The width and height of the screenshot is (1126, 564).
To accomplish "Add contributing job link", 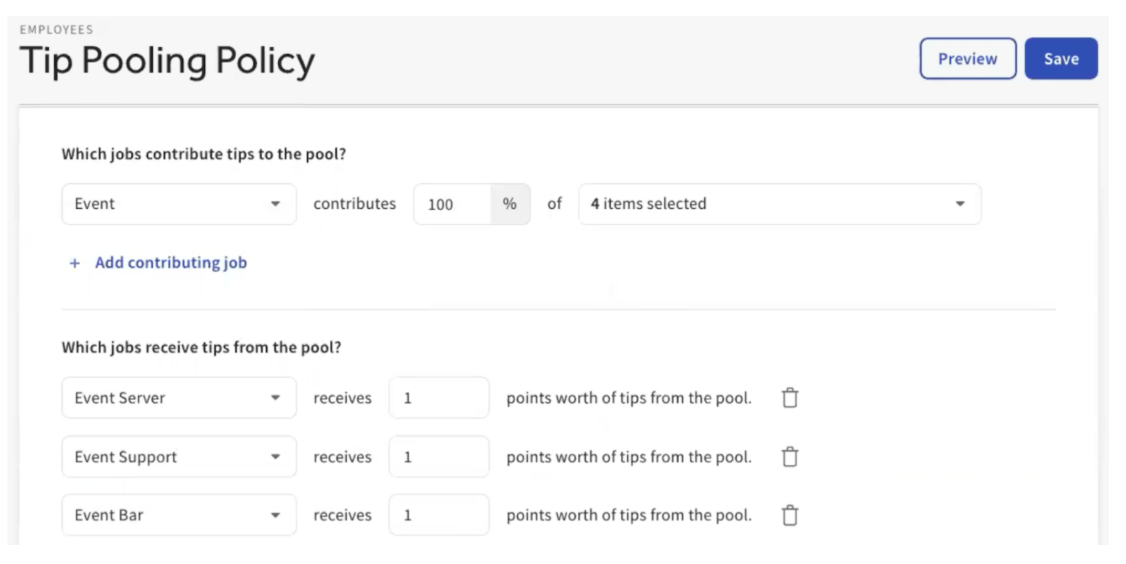I will 171,262.
